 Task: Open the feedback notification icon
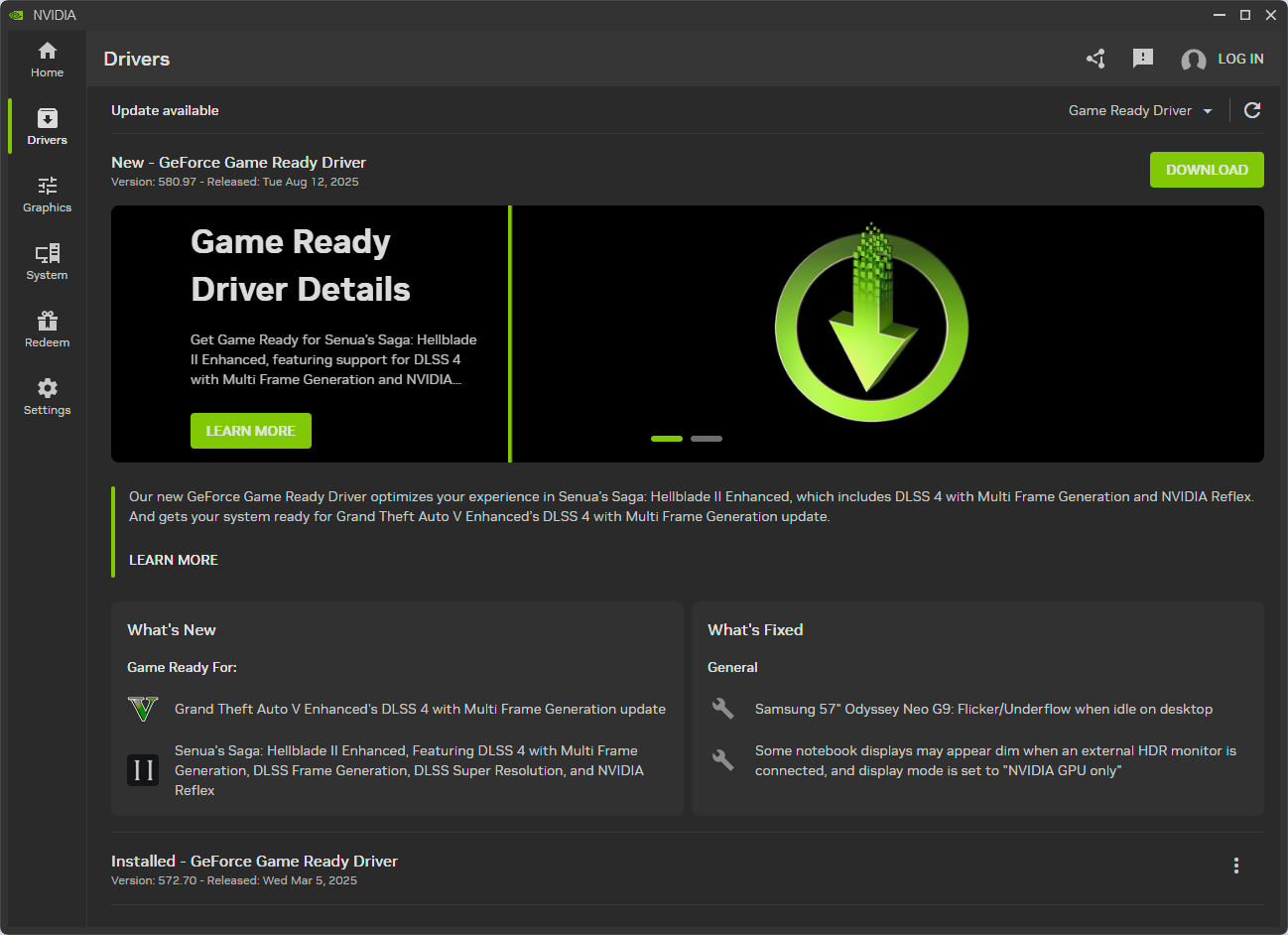click(x=1143, y=59)
